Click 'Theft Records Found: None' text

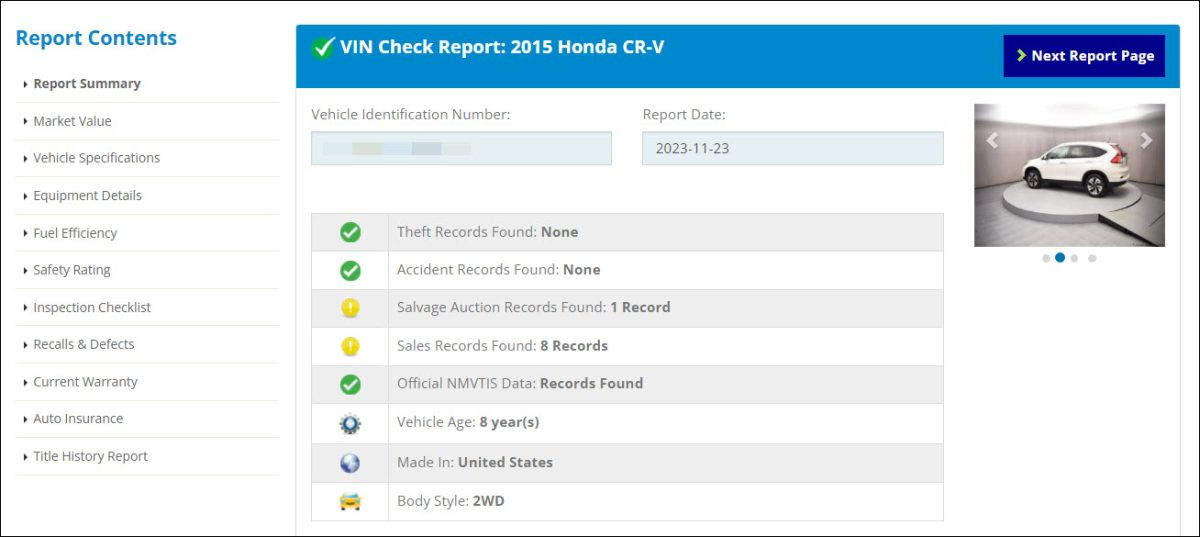pos(487,232)
